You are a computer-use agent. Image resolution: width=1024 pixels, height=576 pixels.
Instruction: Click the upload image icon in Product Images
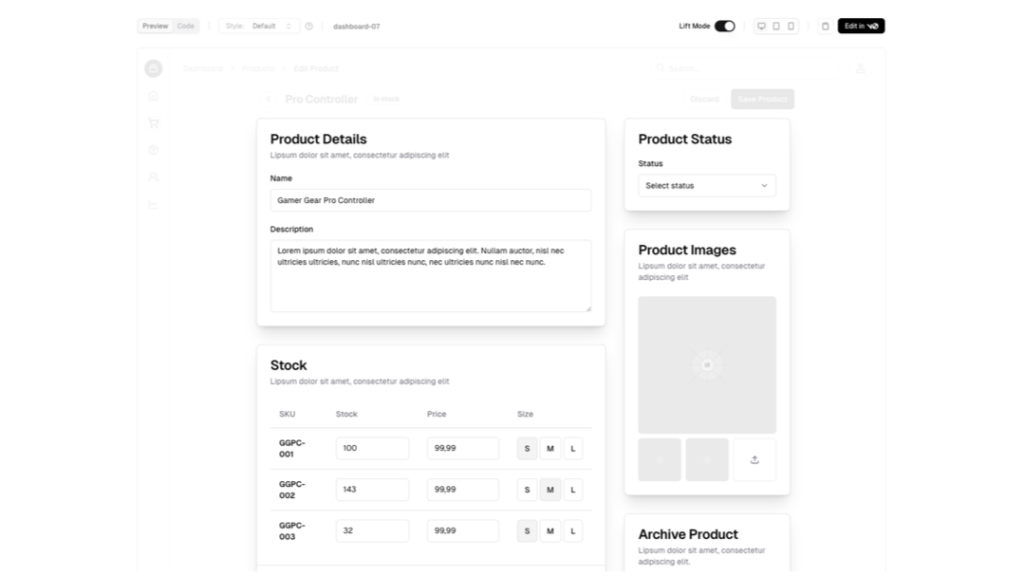(x=754, y=460)
